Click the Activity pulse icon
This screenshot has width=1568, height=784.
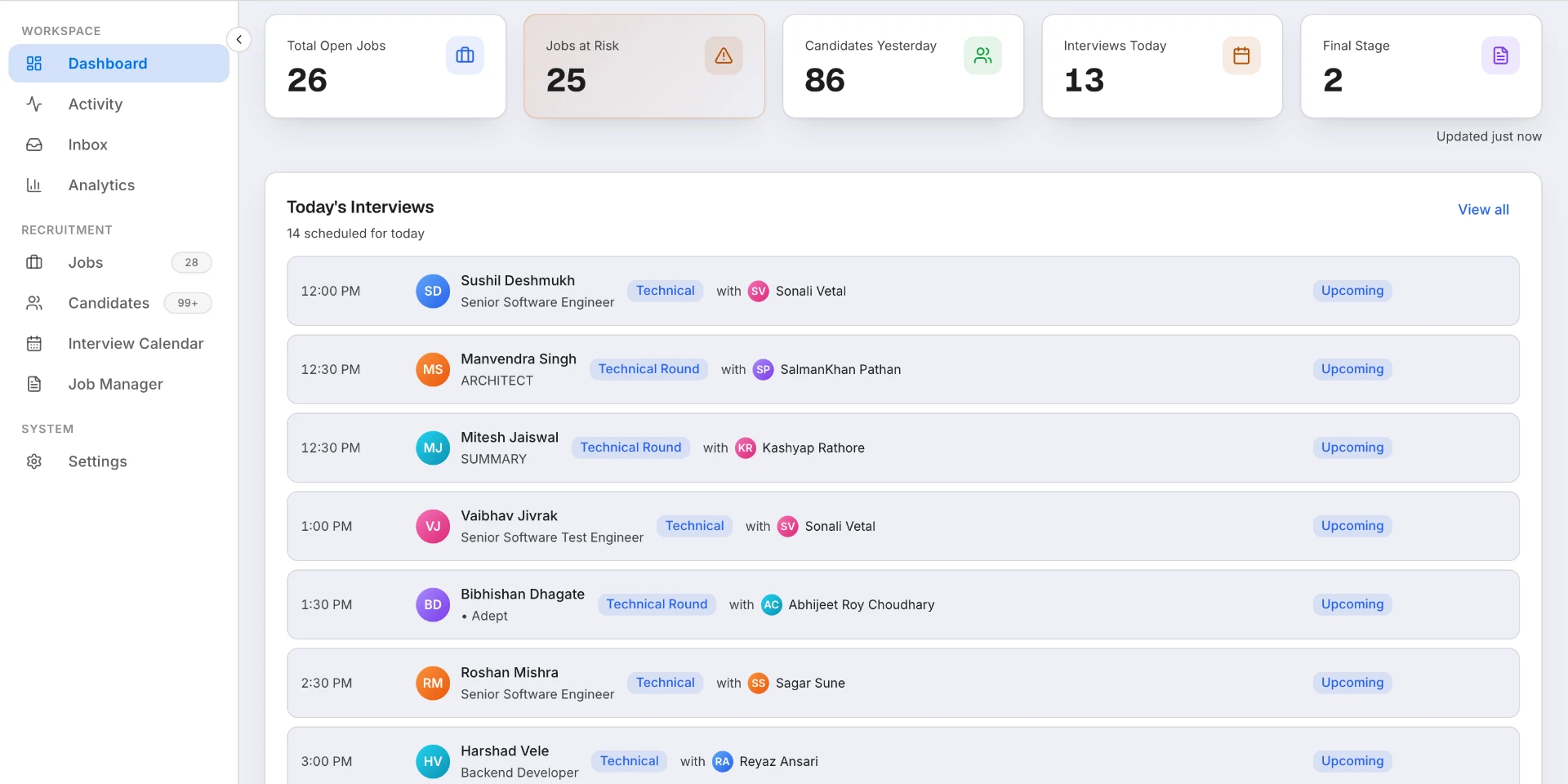[34, 104]
